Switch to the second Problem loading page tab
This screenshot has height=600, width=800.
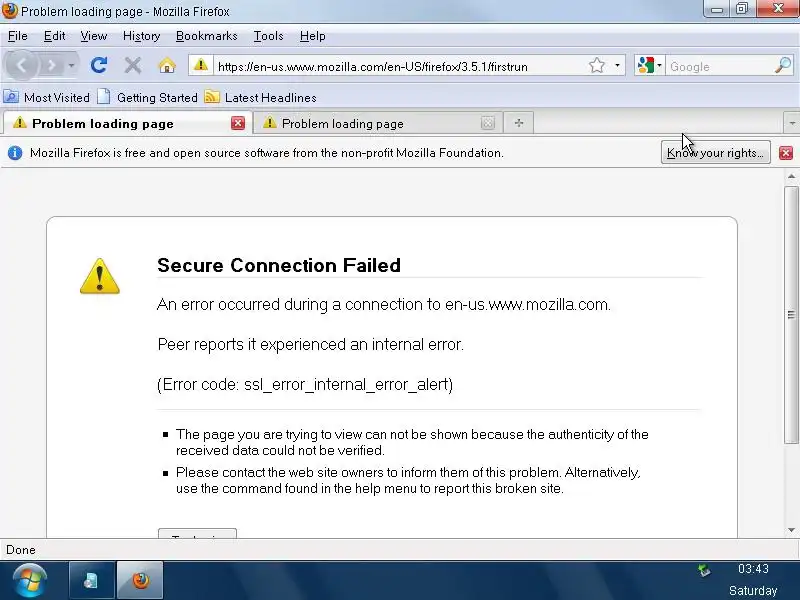click(378, 123)
